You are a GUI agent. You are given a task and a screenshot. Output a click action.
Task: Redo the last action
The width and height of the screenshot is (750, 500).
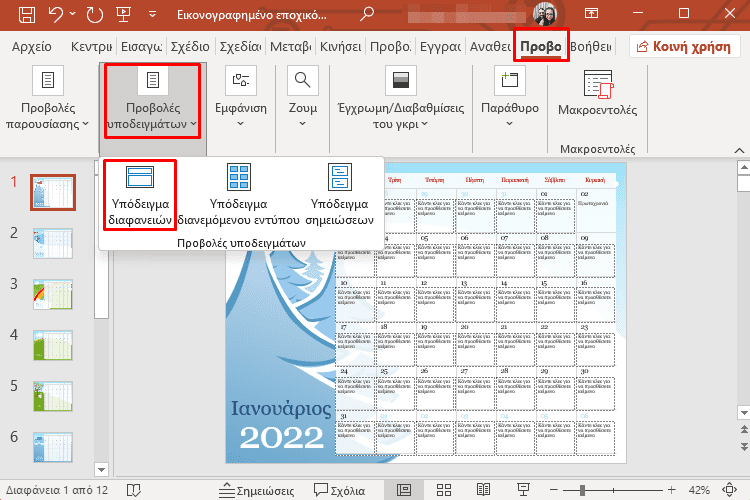point(94,14)
